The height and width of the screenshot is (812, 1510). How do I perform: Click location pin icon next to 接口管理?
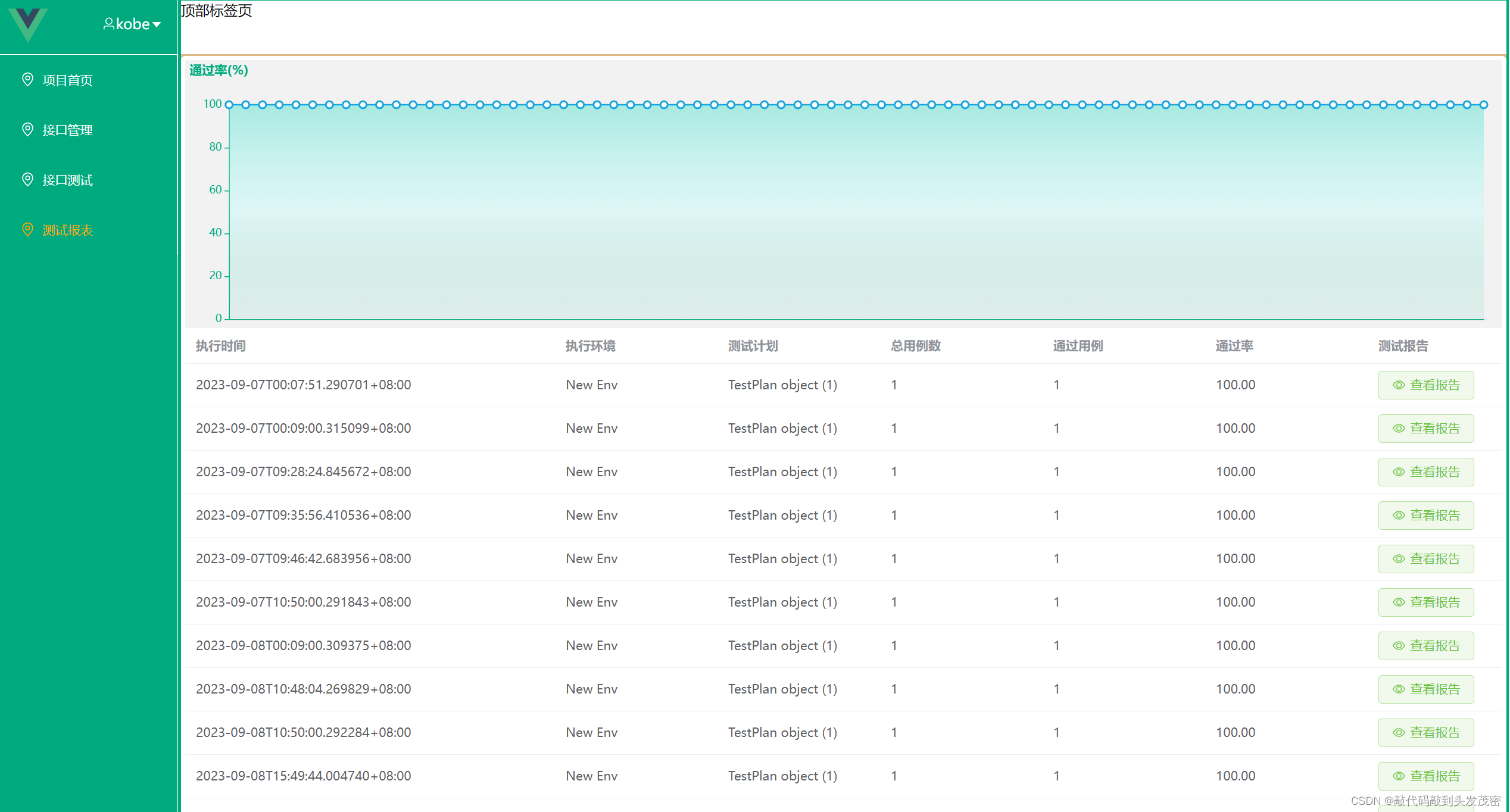[x=27, y=129]
